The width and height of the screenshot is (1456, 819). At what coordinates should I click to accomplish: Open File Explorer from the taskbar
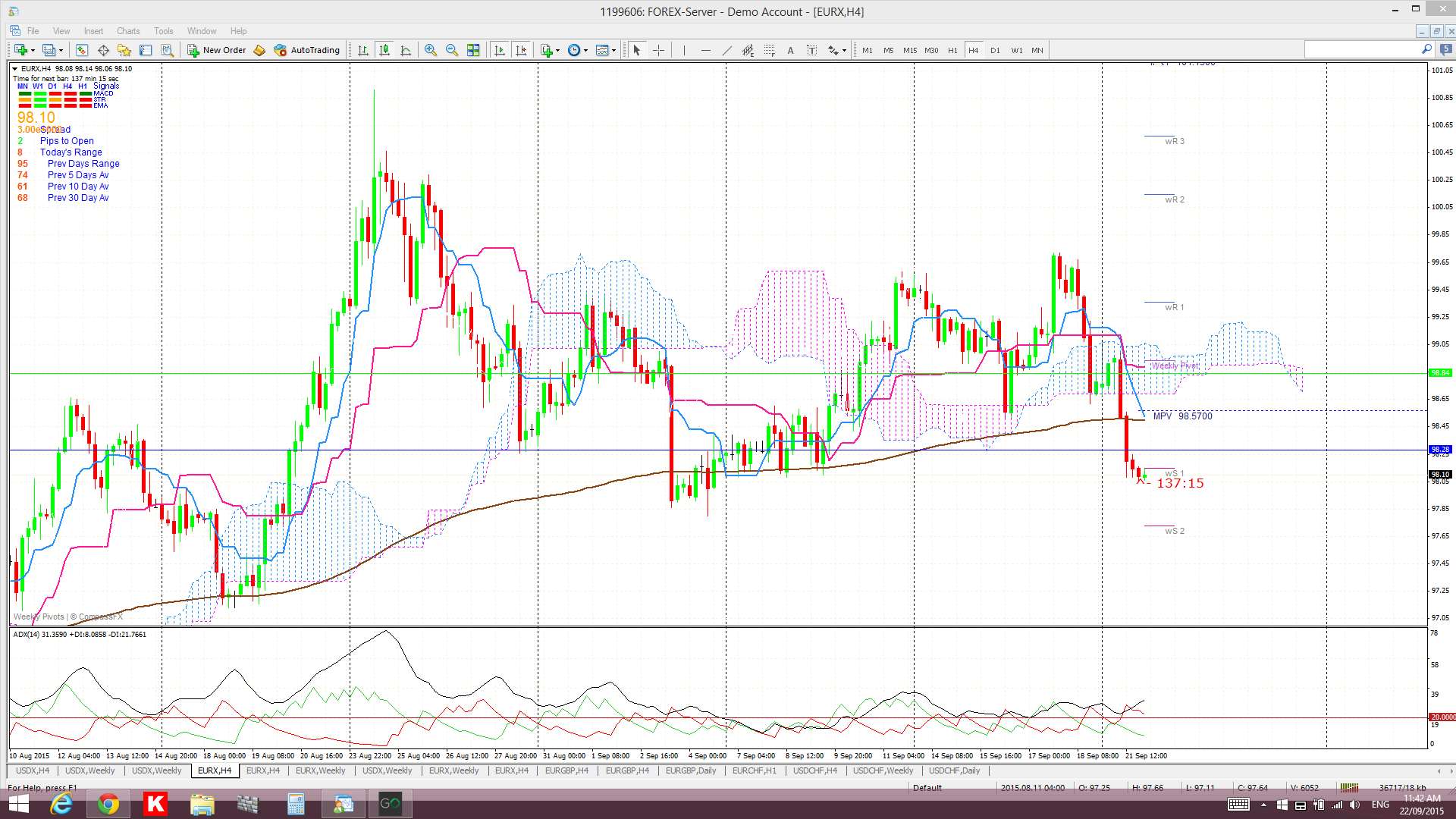click(x=202, y=804)
